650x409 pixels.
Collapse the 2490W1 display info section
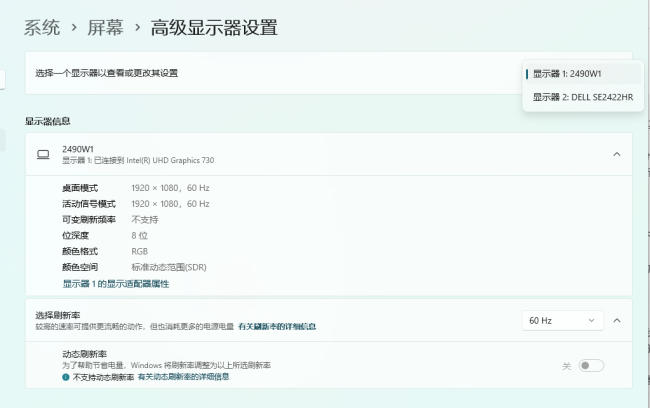tap(617, 154)
